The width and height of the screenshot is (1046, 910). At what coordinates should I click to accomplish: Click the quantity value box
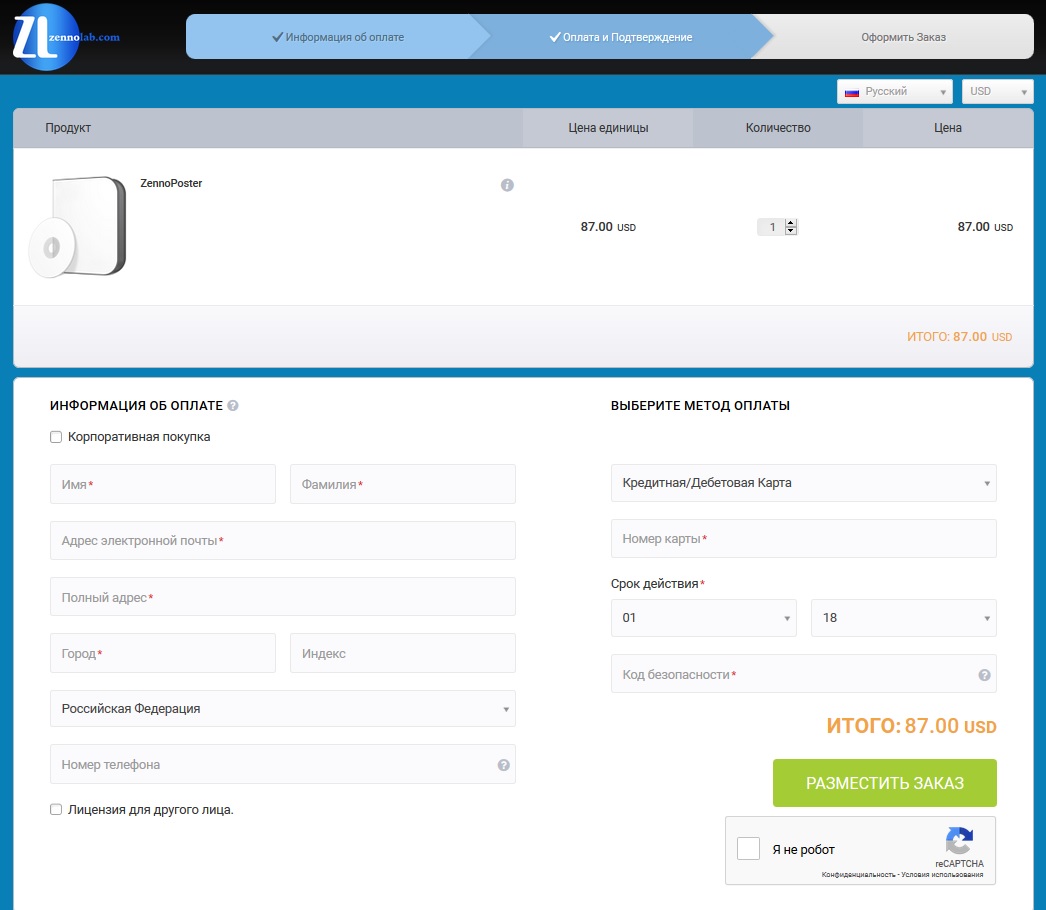pos(771,227)
